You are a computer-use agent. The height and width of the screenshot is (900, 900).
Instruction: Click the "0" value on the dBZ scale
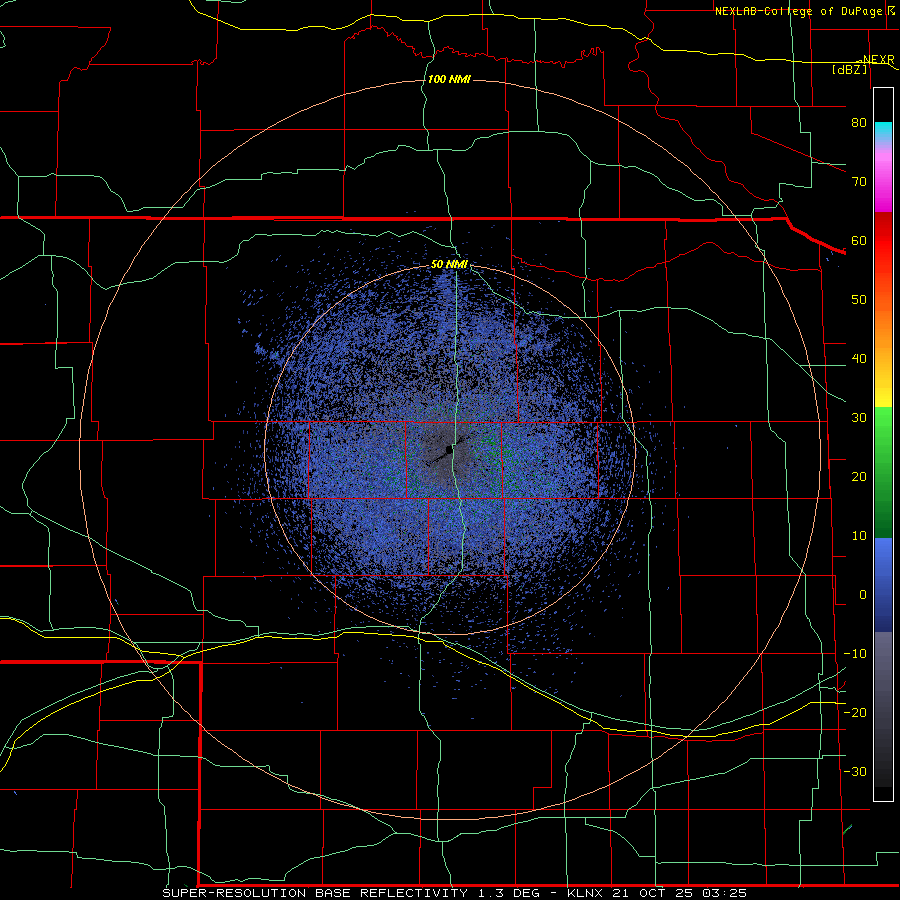(x=863, y=595)
